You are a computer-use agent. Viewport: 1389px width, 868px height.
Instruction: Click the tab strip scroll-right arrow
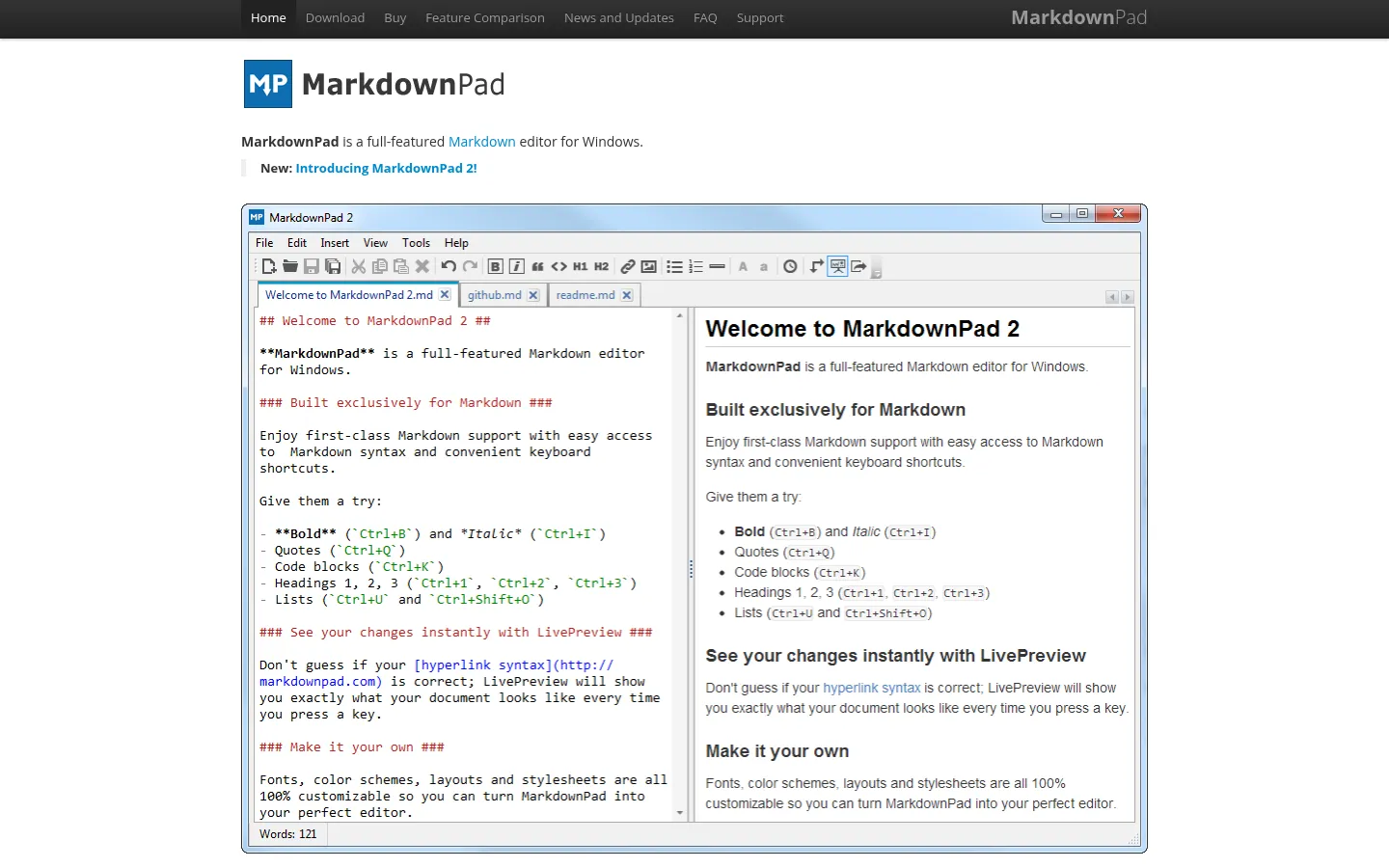tap(1128, 297)
